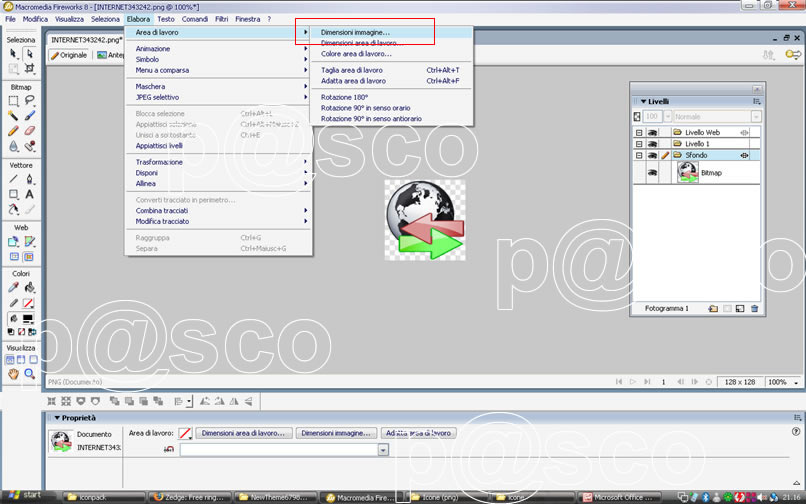The height and width of the screenshot is (504, 806).
Task: Click new layer folder icon in Livelli
Action: tap(713, 309)
